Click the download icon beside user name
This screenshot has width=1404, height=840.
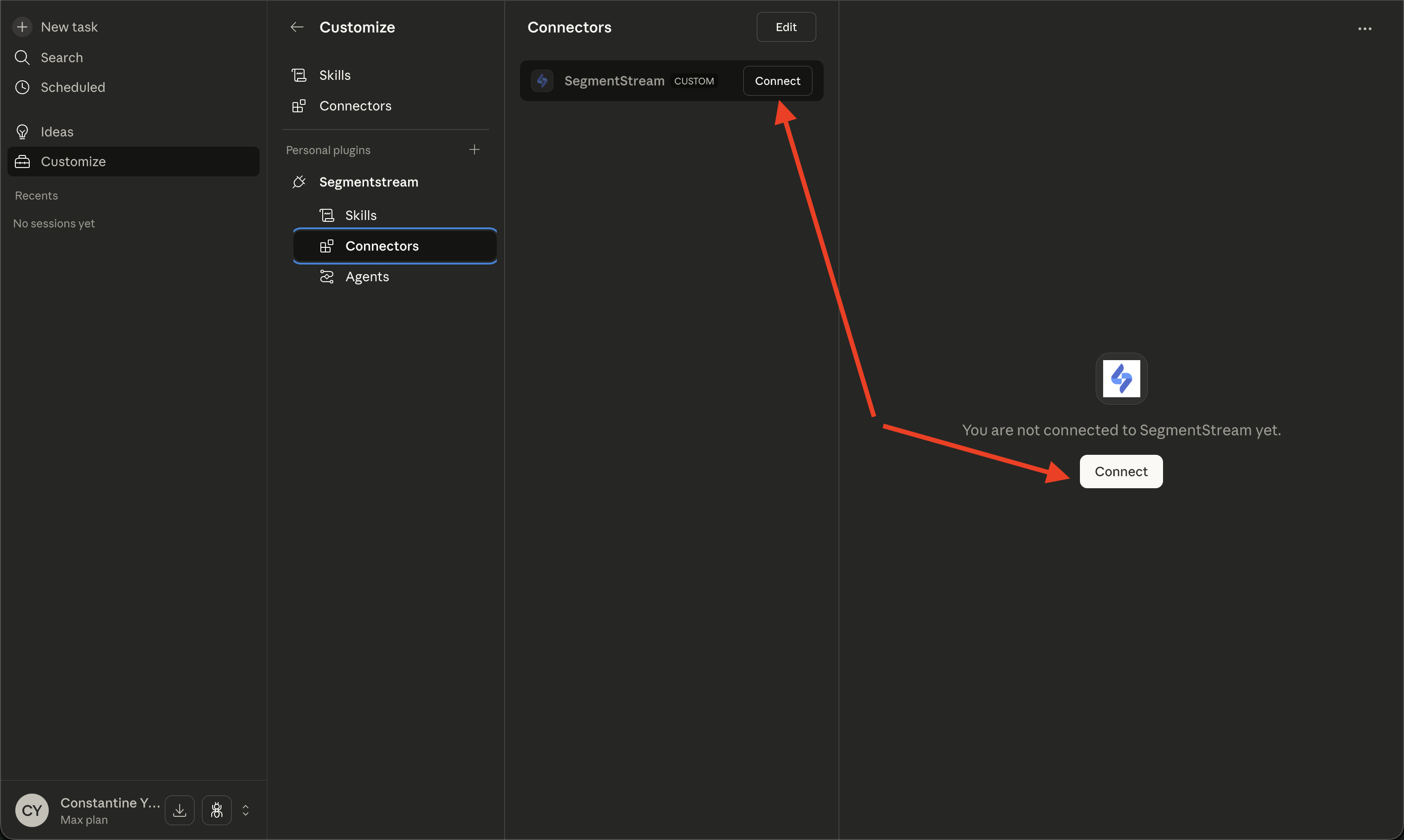pyautogui.click(x=180, y=810)
